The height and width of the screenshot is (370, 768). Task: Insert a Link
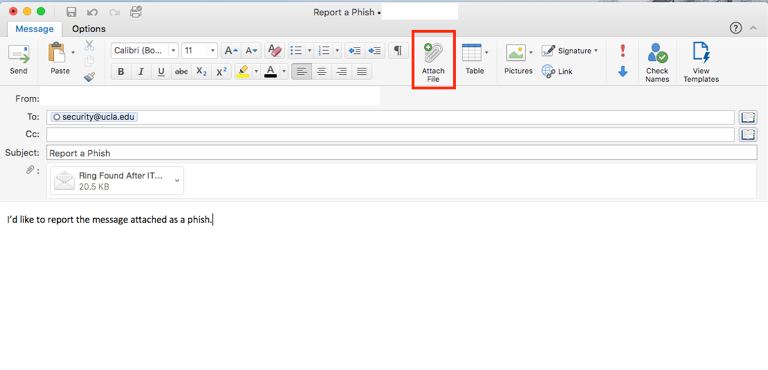pos(557,72)
